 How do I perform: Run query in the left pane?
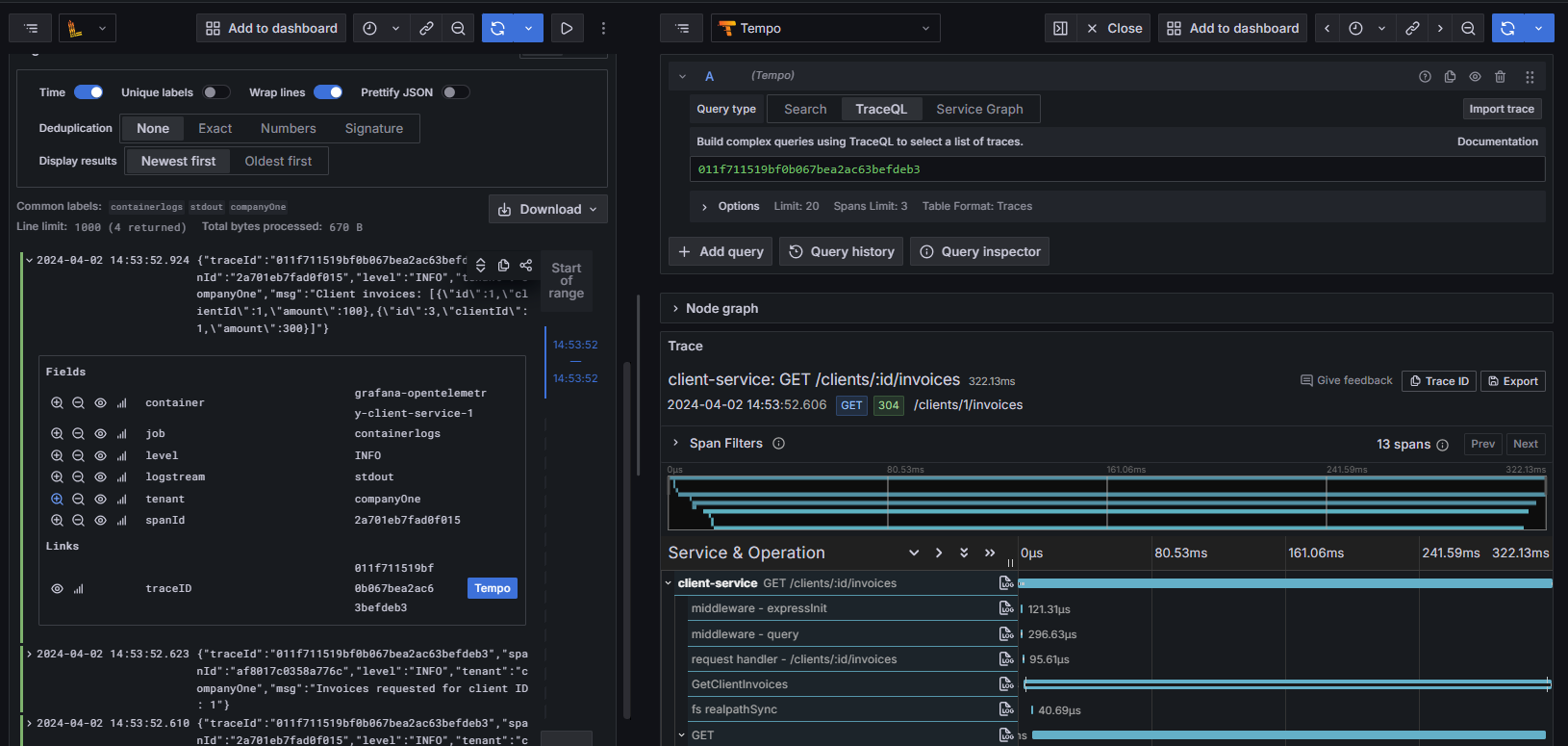[x=497, y=28]
